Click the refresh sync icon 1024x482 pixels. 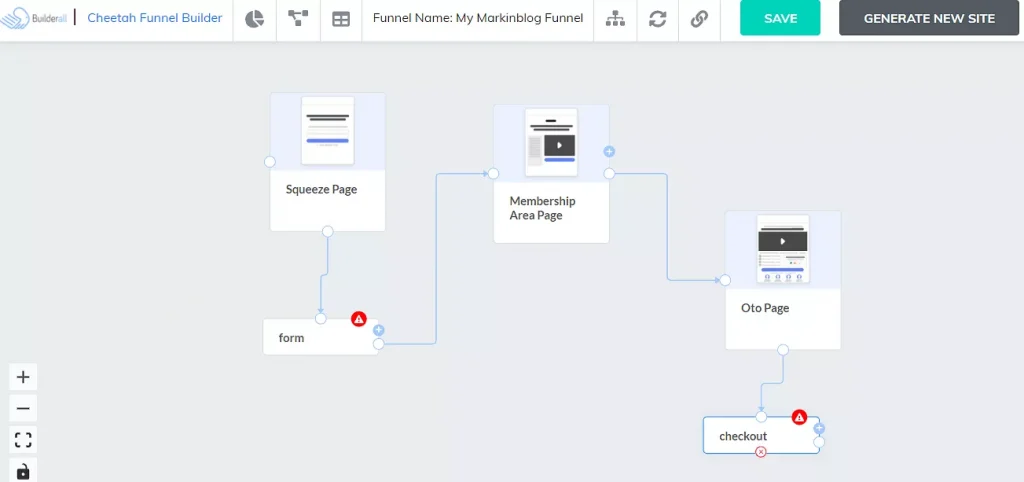click(x=657, y=19)
